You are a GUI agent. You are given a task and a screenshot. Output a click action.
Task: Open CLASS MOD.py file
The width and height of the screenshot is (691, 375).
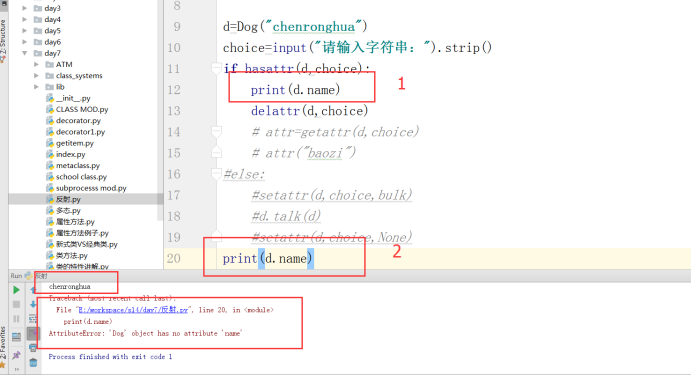[77, 109]
